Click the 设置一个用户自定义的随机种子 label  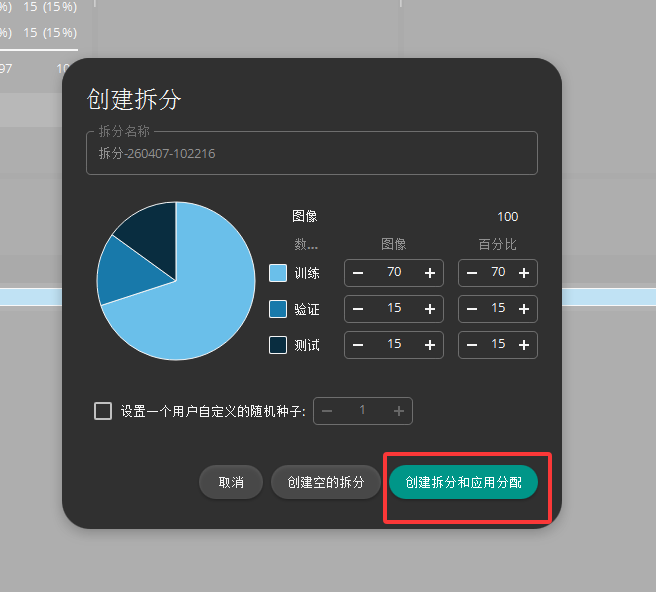coord(213,411)
